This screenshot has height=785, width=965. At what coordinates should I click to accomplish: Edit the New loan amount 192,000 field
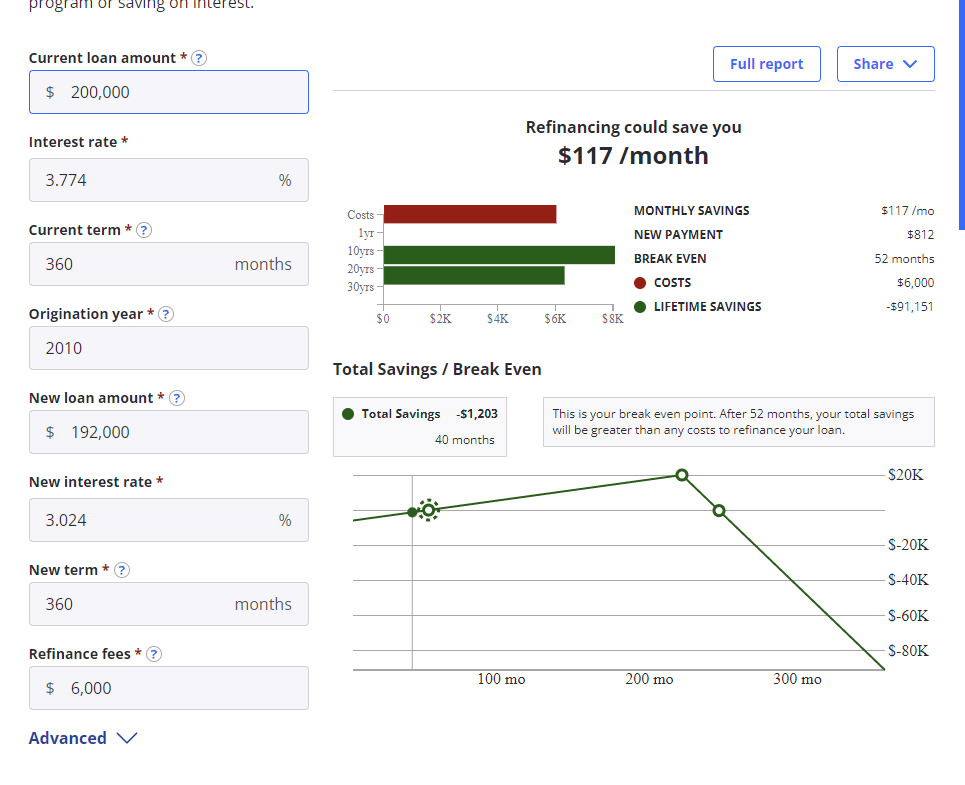click(x=169, y=432)
